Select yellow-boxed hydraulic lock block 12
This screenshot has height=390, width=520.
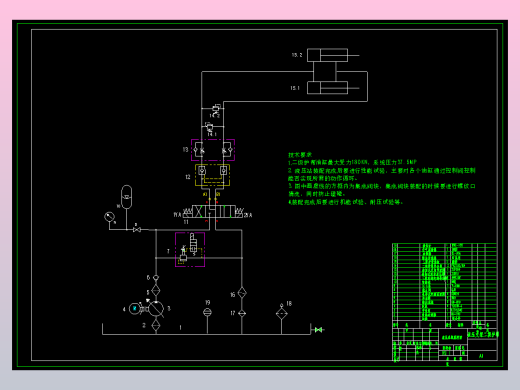[213, 175]
